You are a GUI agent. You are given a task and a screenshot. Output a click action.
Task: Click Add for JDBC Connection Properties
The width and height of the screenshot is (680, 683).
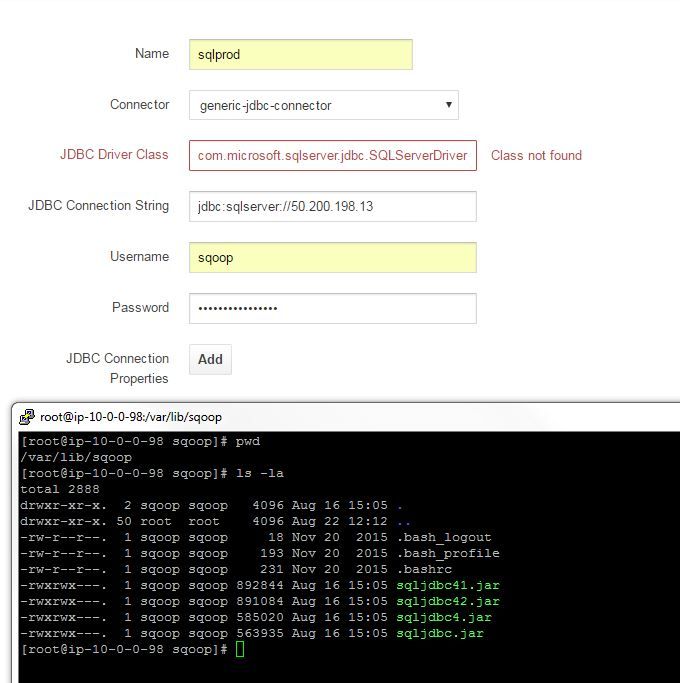210,359
